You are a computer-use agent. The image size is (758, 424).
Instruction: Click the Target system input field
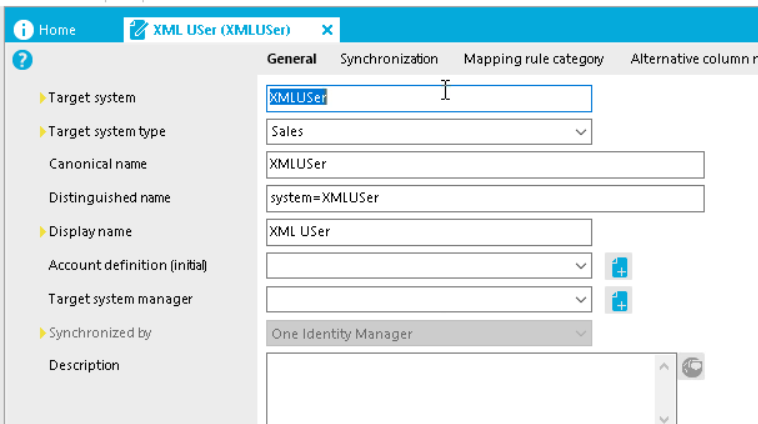coord(429,98)
